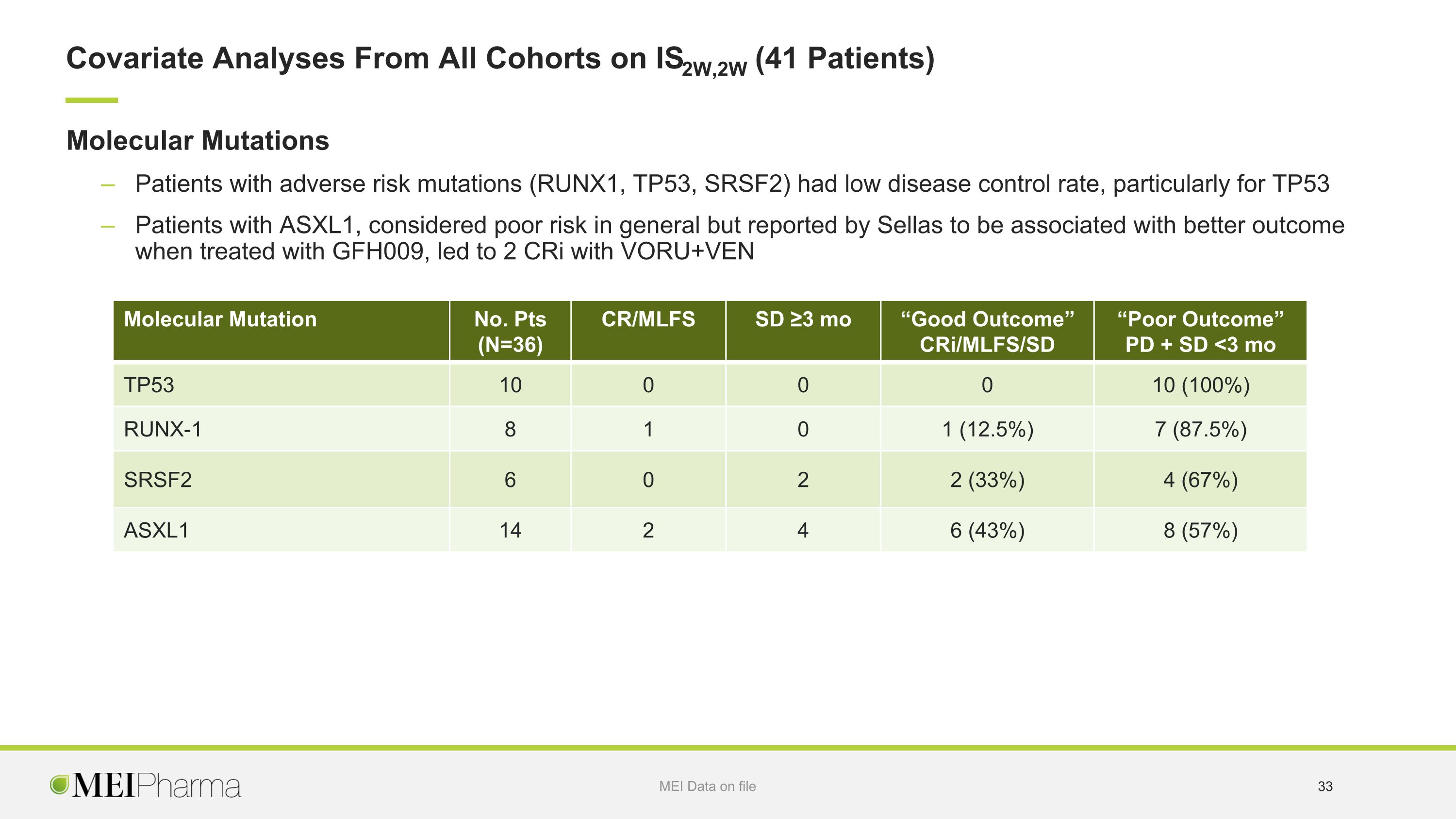Screen dimensions: 1456x819
Task: Click the MEI Pharma leaf logo icon
Action: [59, 785]
